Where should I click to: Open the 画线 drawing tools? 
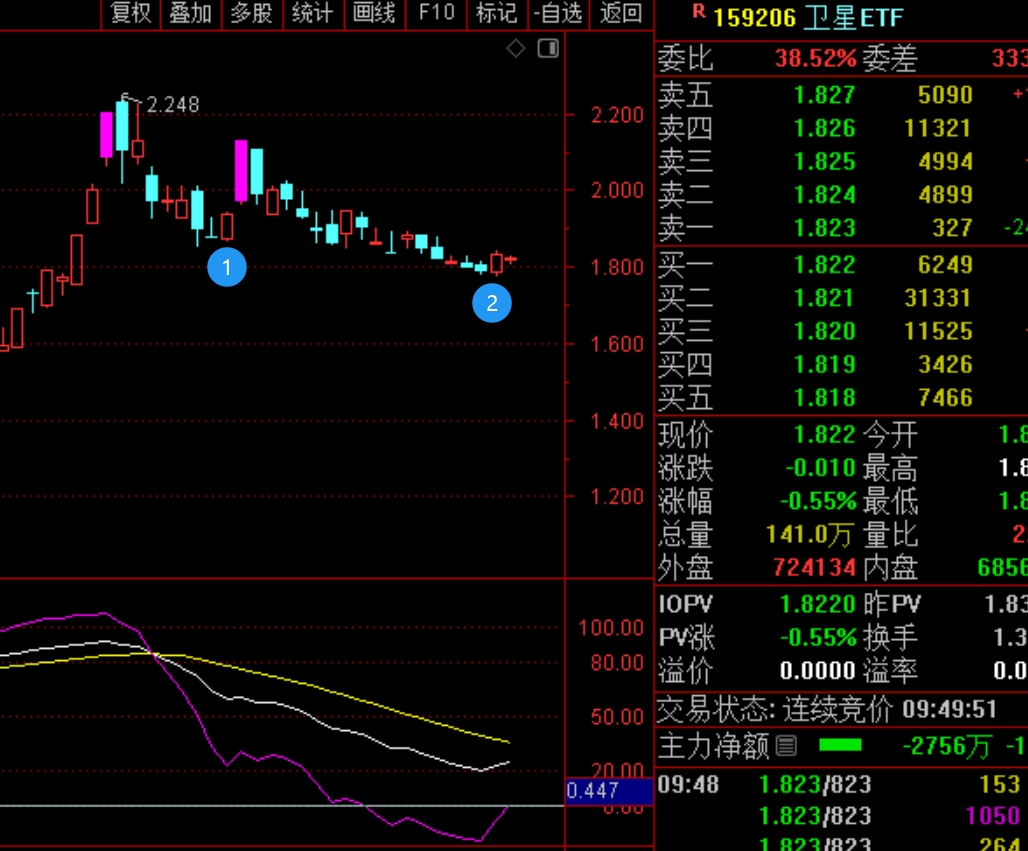click(x=374, y=13)
